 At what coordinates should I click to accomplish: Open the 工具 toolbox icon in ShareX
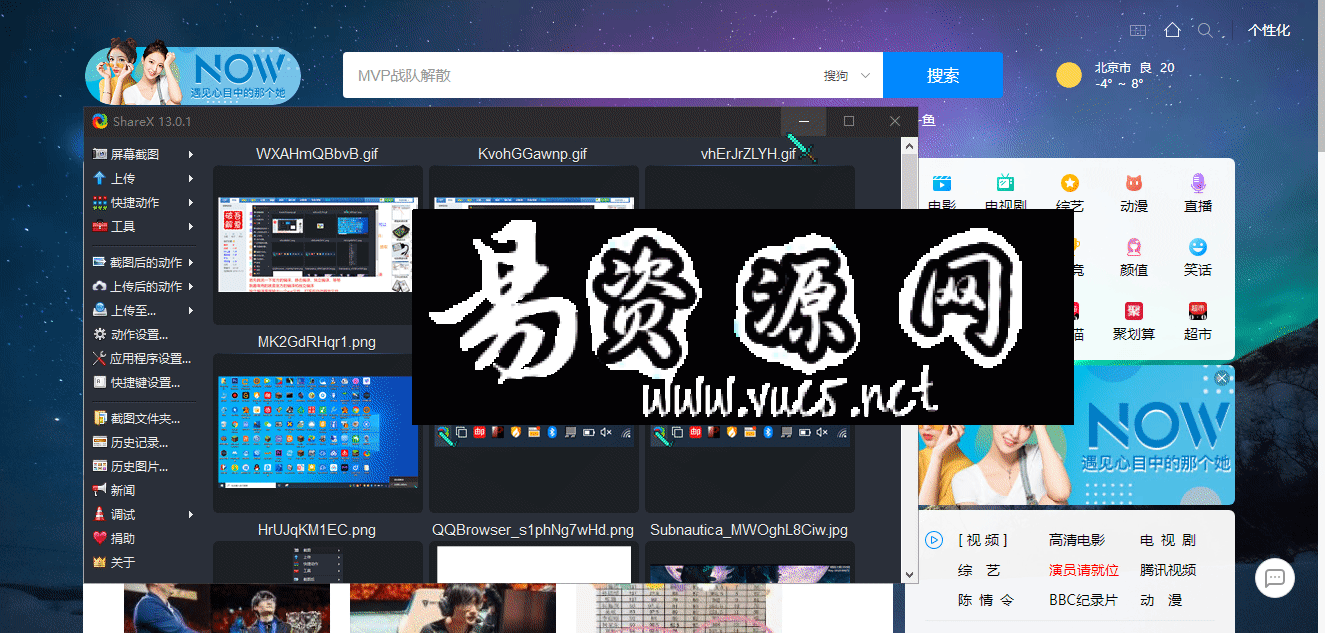[99, 226]
